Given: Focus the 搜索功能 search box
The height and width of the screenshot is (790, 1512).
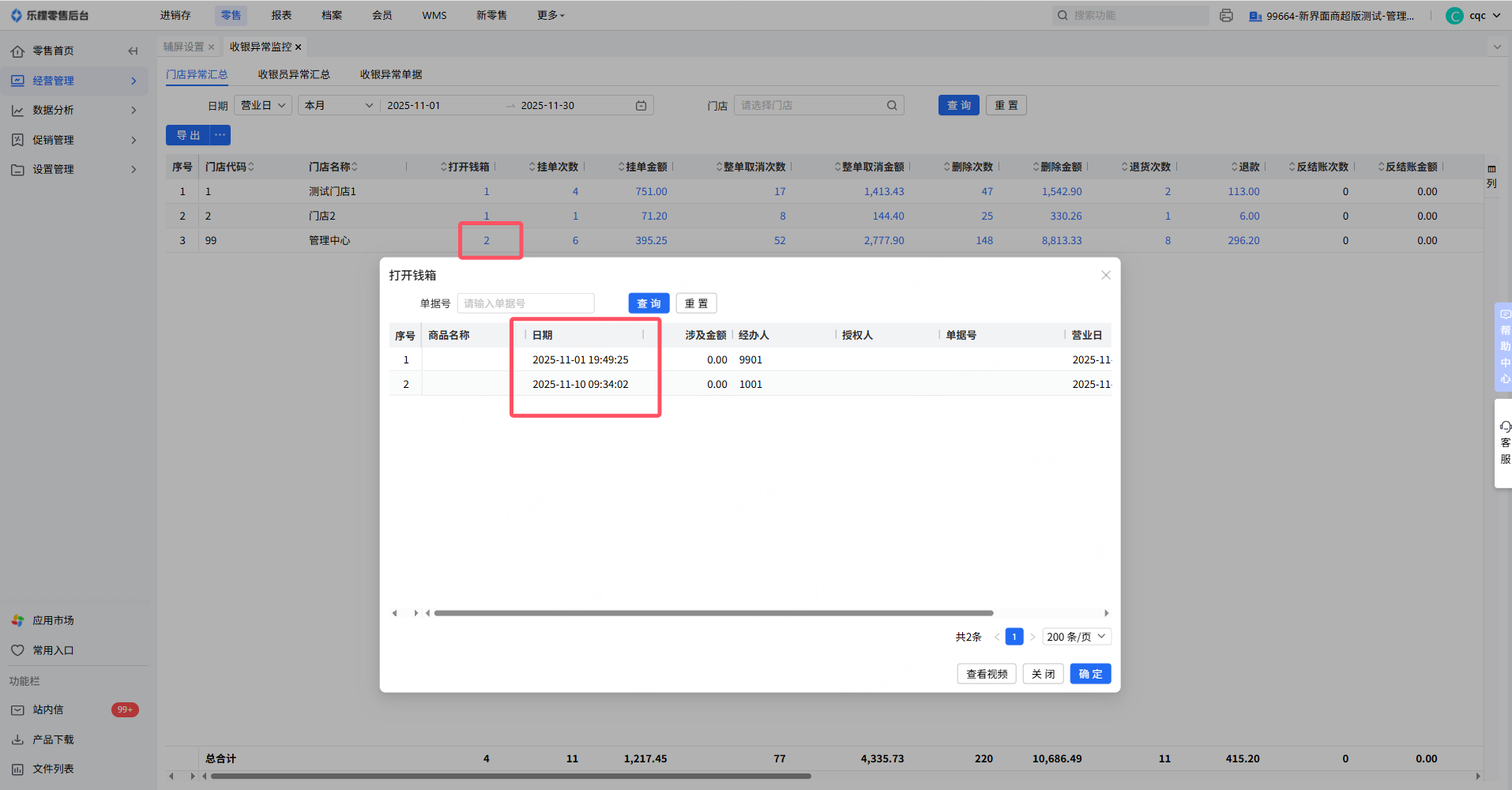Looking at the screenshot, I should 1130,16.
